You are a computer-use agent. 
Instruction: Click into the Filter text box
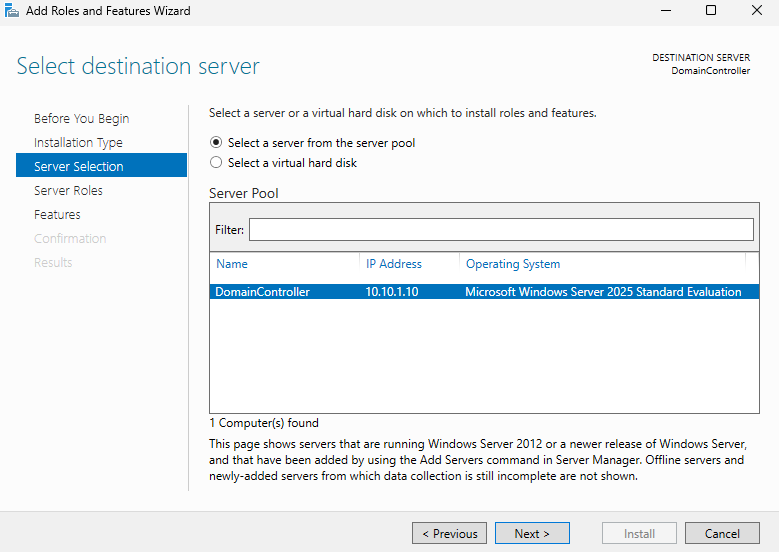pyautogui.click(x=500, y=230)
